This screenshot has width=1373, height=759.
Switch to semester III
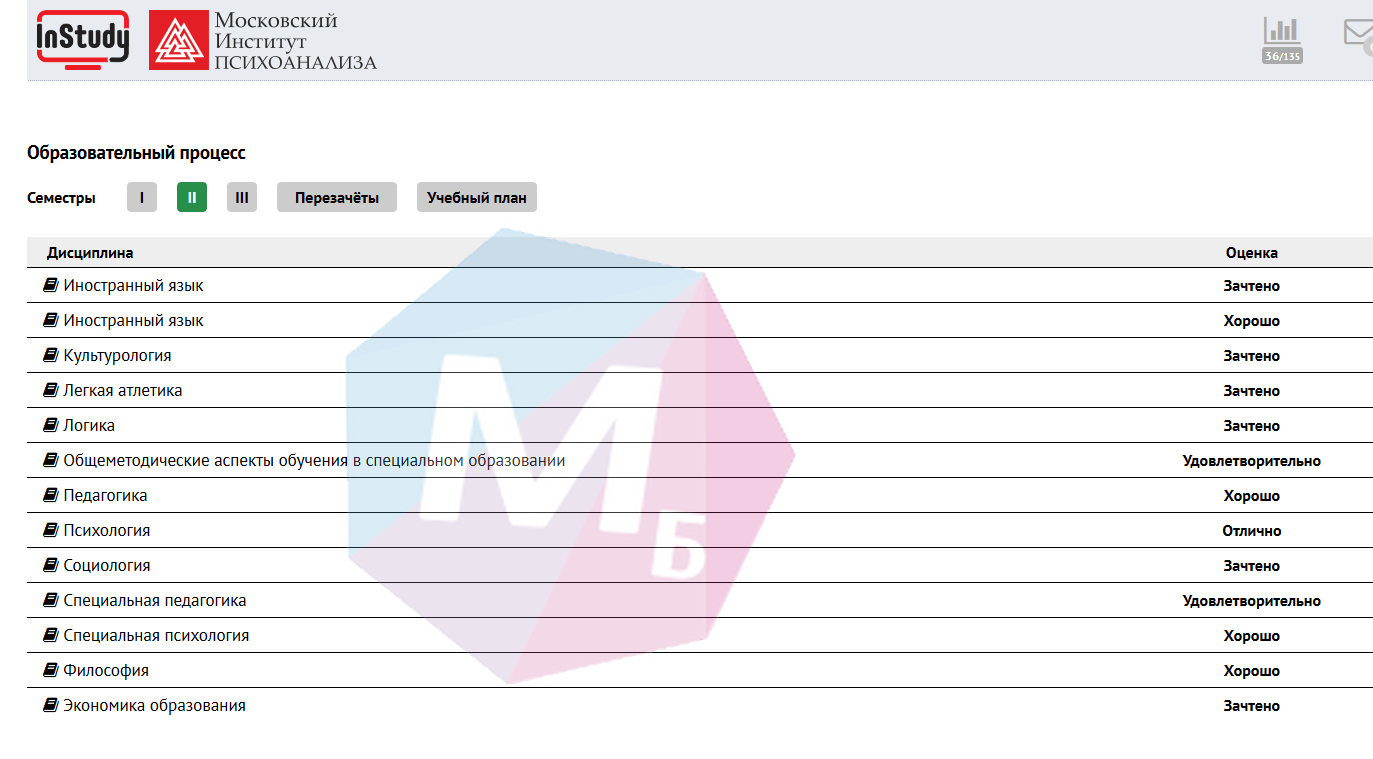(x=242, y=198)
